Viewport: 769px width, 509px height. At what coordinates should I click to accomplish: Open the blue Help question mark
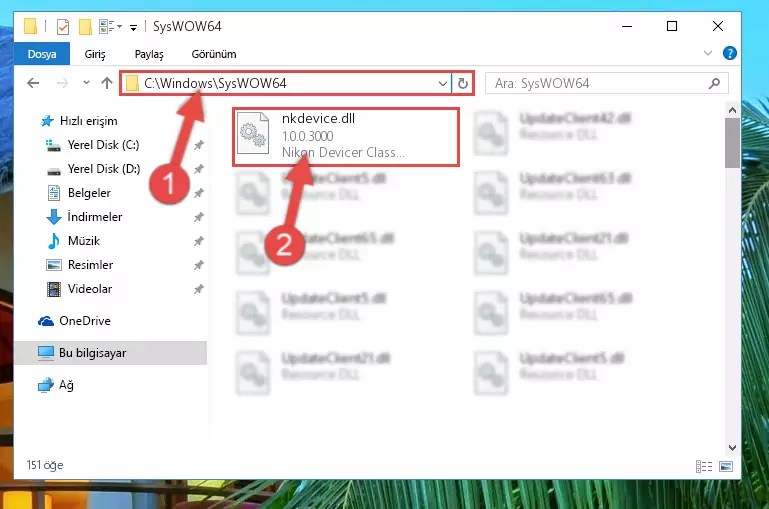[730, 53]
